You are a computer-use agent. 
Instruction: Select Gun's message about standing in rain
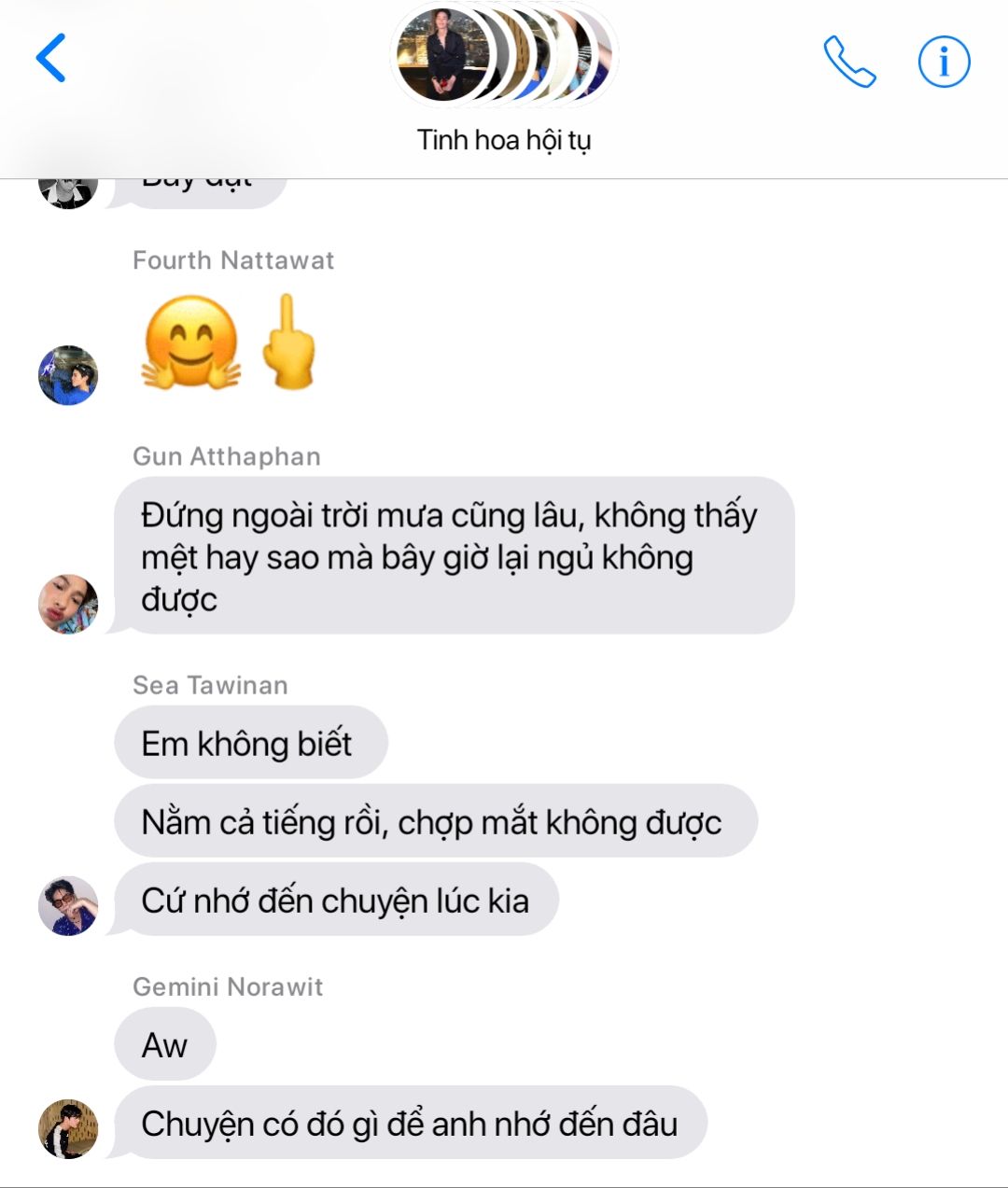click(x=455, y=556)
